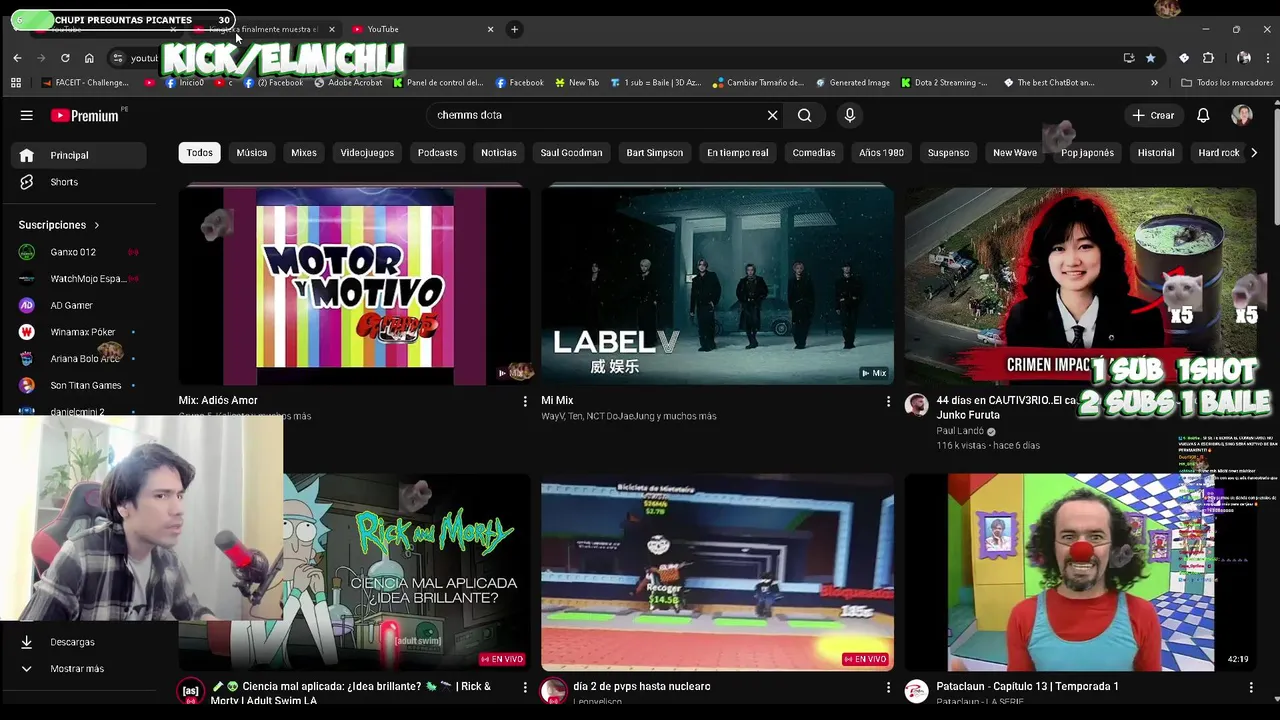This screenshot has width=1280, height=720.
Task: Open the FACEIT - Challenge bookmark
Action: tap(84, 83)
